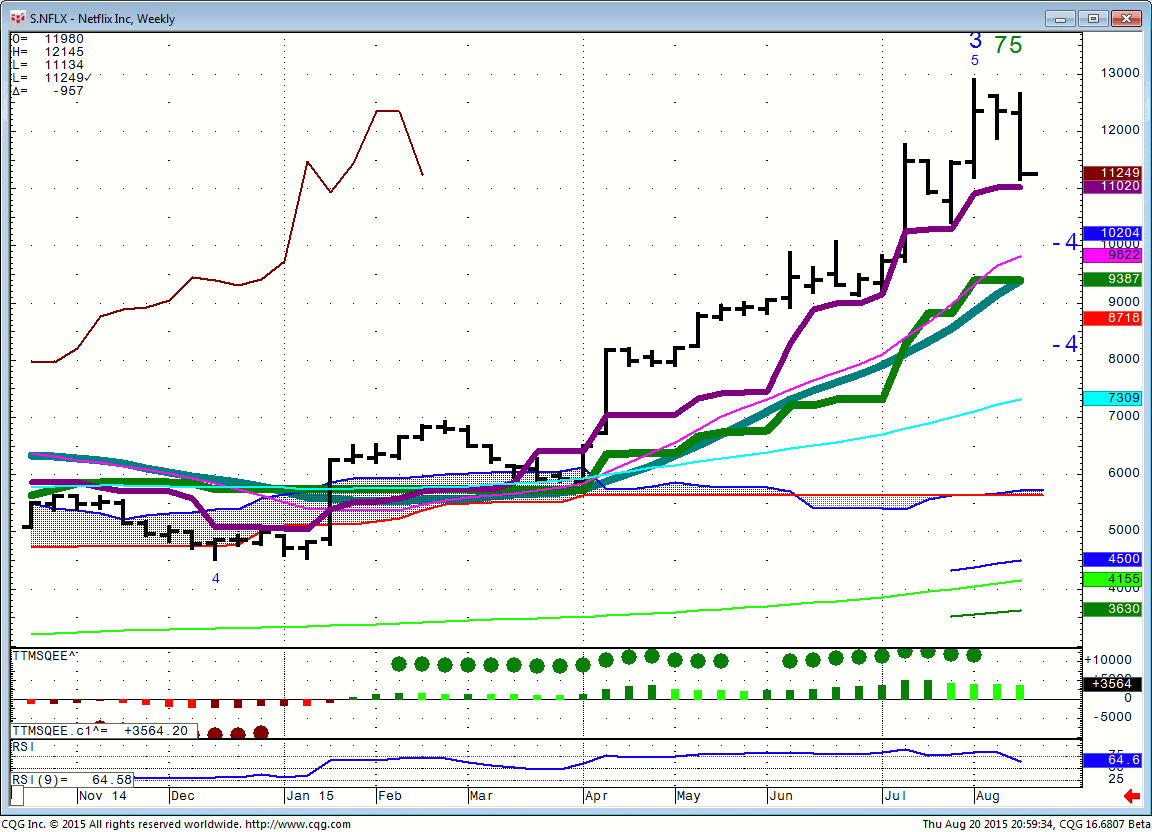Select the blue 10204 price label
1152x832 pixels.
(1112, 233)
